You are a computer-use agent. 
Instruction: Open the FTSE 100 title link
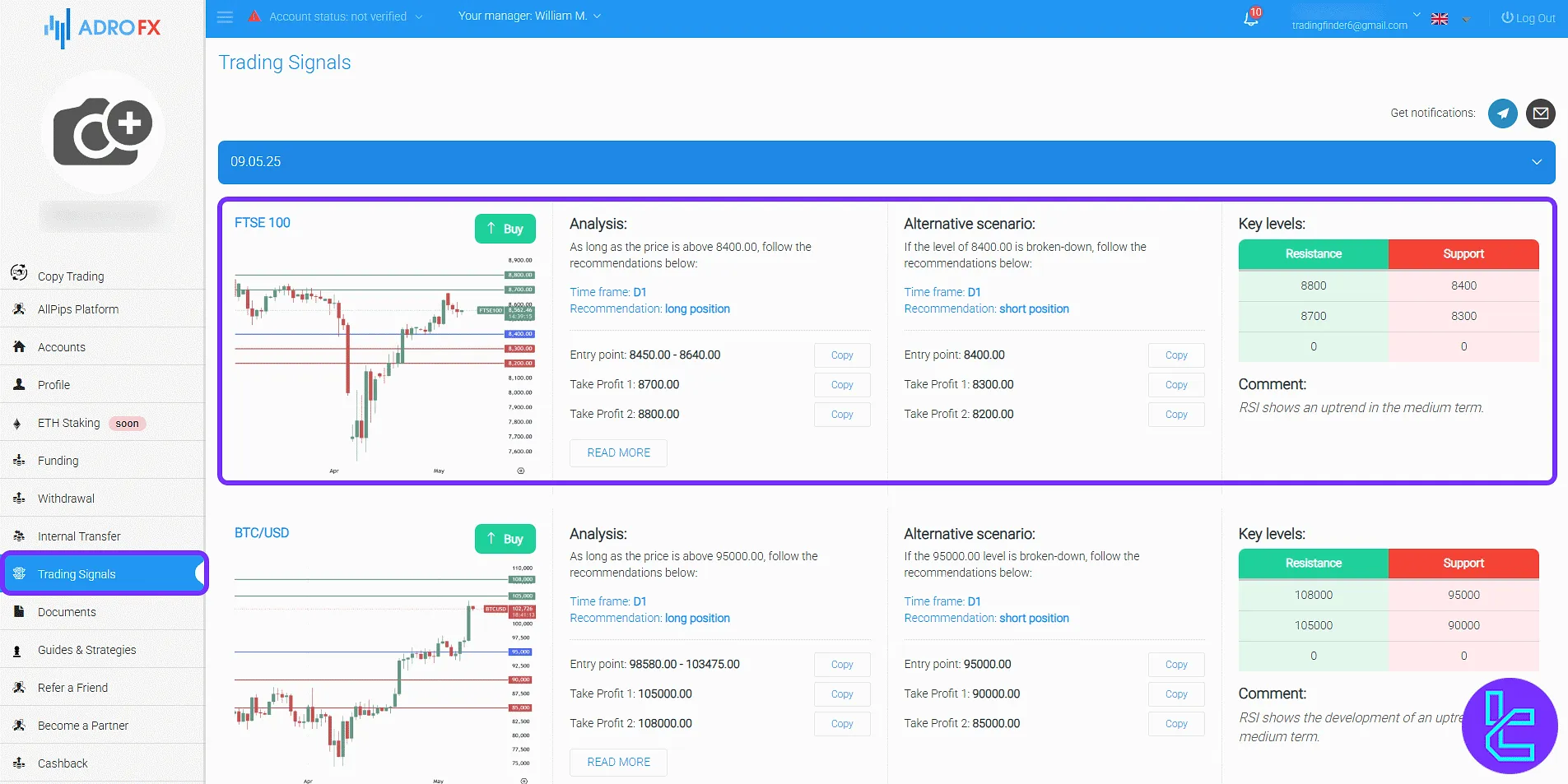(x=263, y=223)
